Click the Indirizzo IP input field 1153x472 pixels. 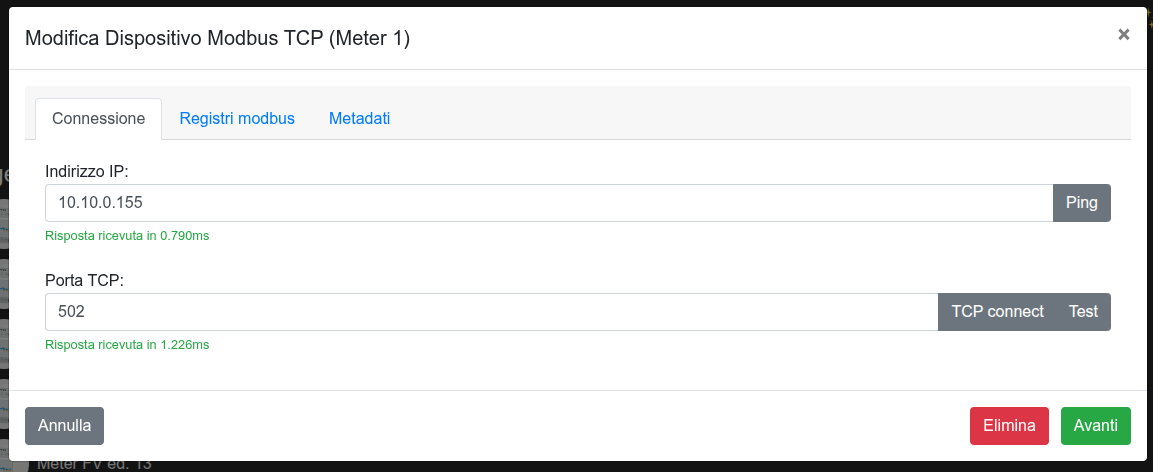point(548,203)
